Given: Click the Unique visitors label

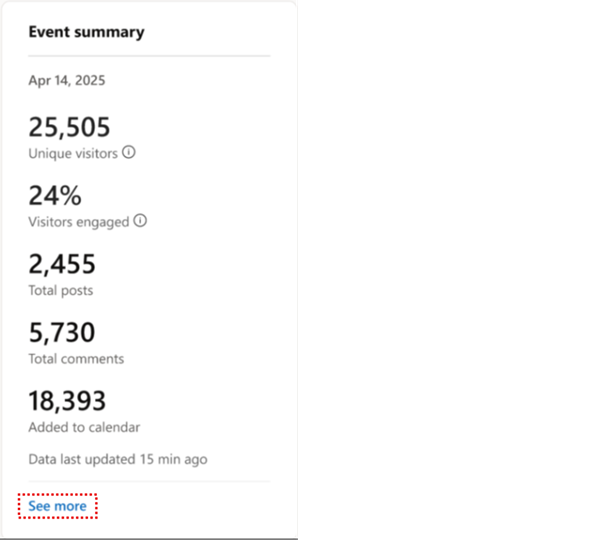Looking at the screenshot, I should (x=73, y=153).
